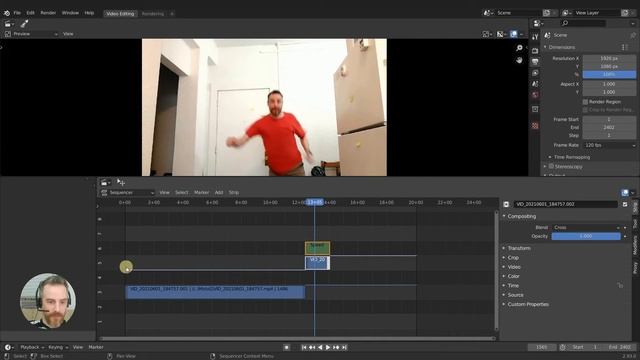This screenshot has width=640, height=360.
Task: Toggle the Stereoscopy checkbox
Action: tap(551, 166)
